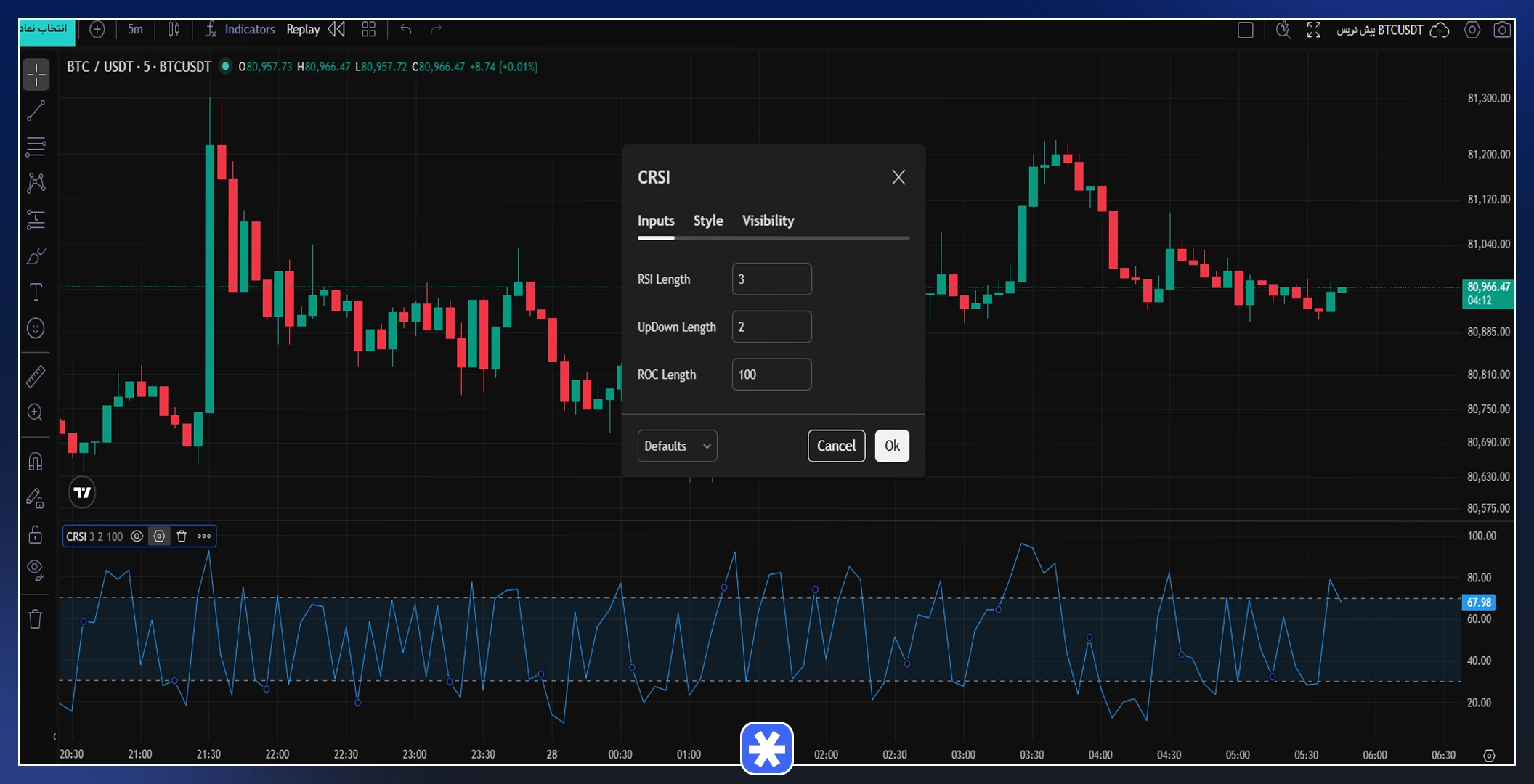This screenshot has width=1534, height=784.
Task: Select the text annotation tool
Action: pos(36,292)
